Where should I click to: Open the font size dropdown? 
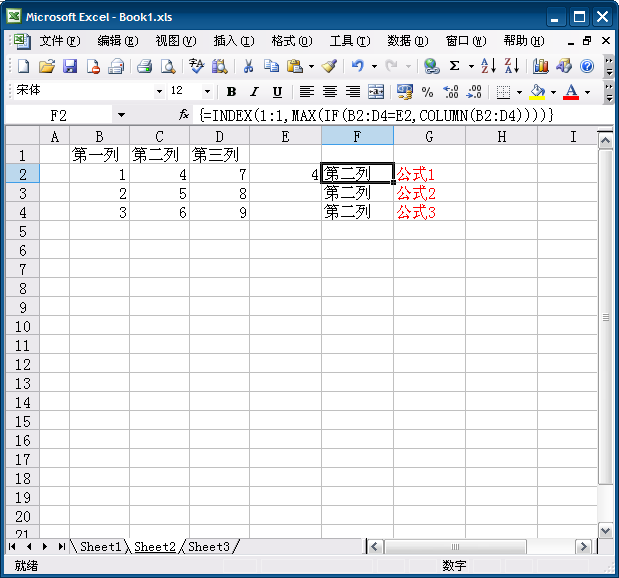pyautogui.click(x=207, y=92)
